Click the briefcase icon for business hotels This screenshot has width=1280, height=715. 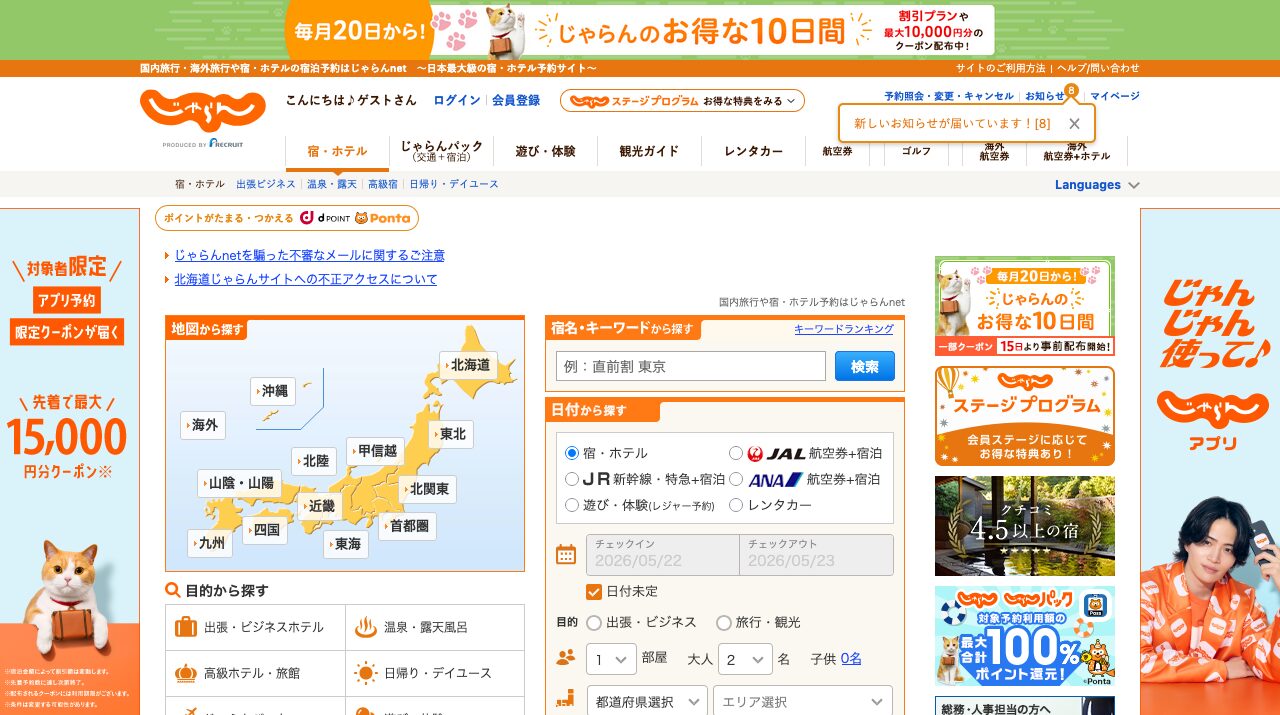coord(186,627)
